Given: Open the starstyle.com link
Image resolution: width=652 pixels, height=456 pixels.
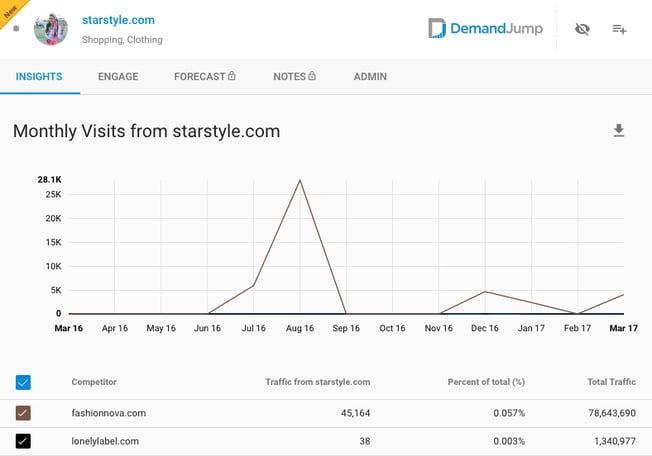Looking at the screenshot, I should (x=119, y=20).
